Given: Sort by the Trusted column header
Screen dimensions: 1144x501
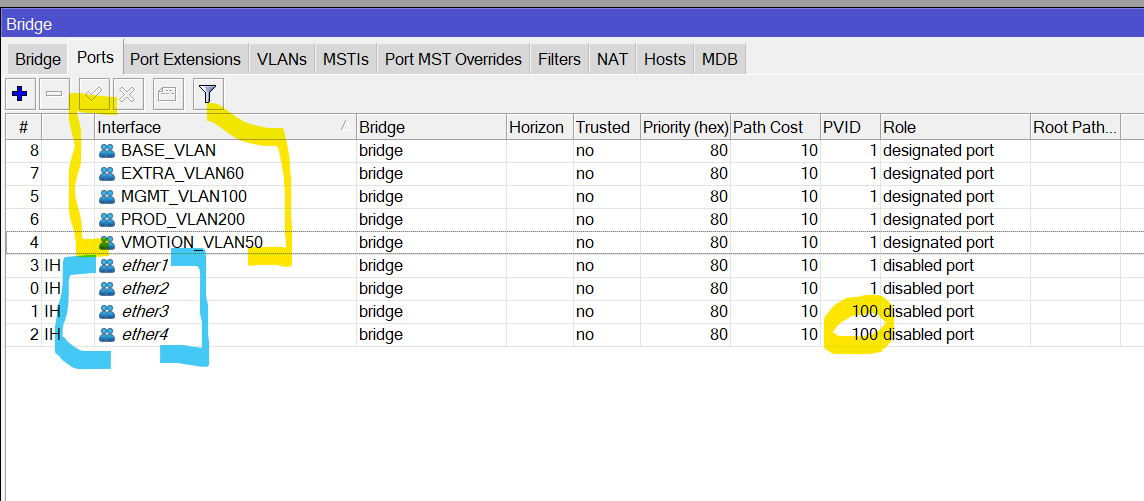Looking at the screenshot, I should 606,127.
